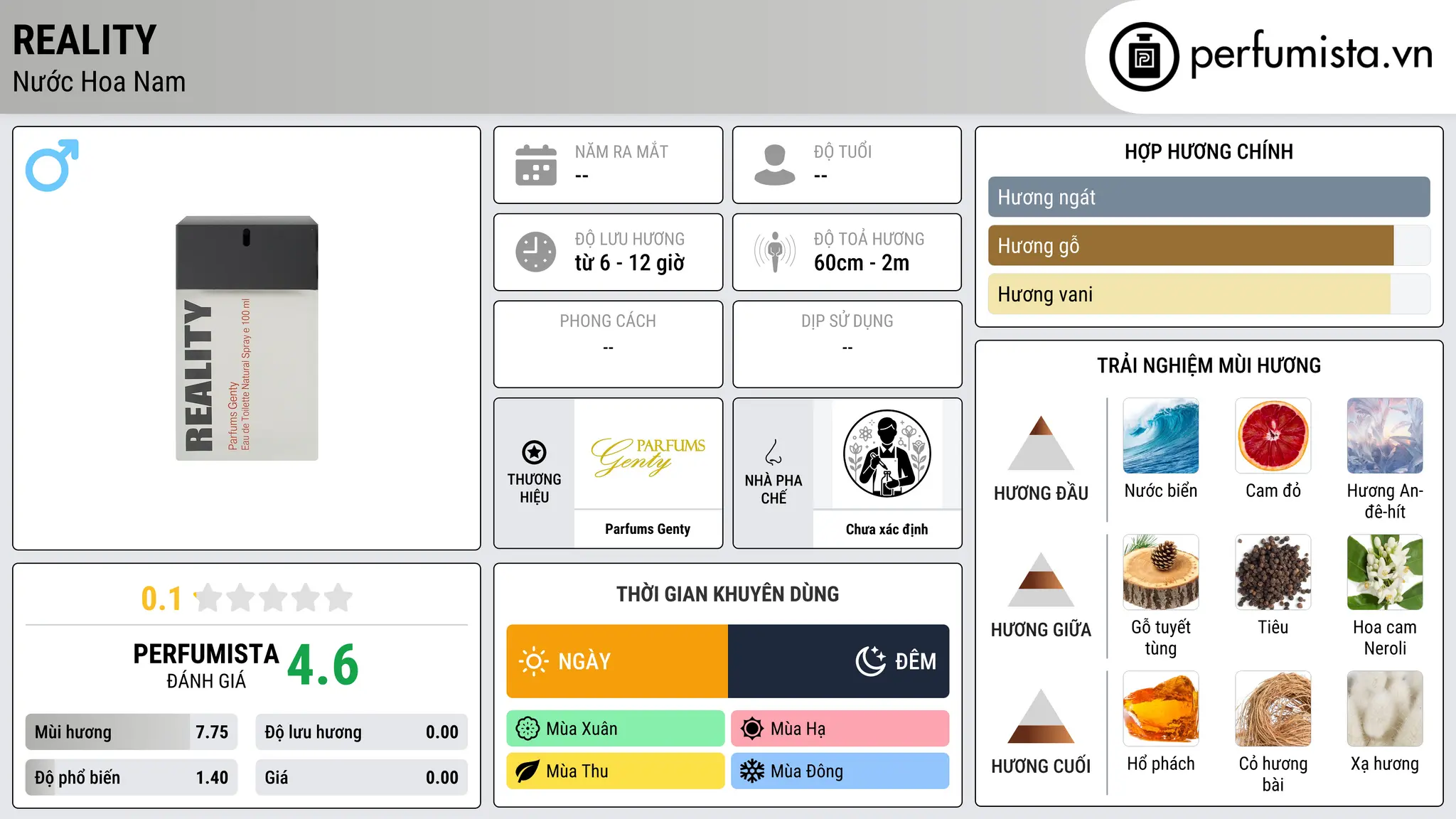Click the Hương cuối pyramid icon
Viewport: 1456px width, 819px height.
[x=1041, y=716]
